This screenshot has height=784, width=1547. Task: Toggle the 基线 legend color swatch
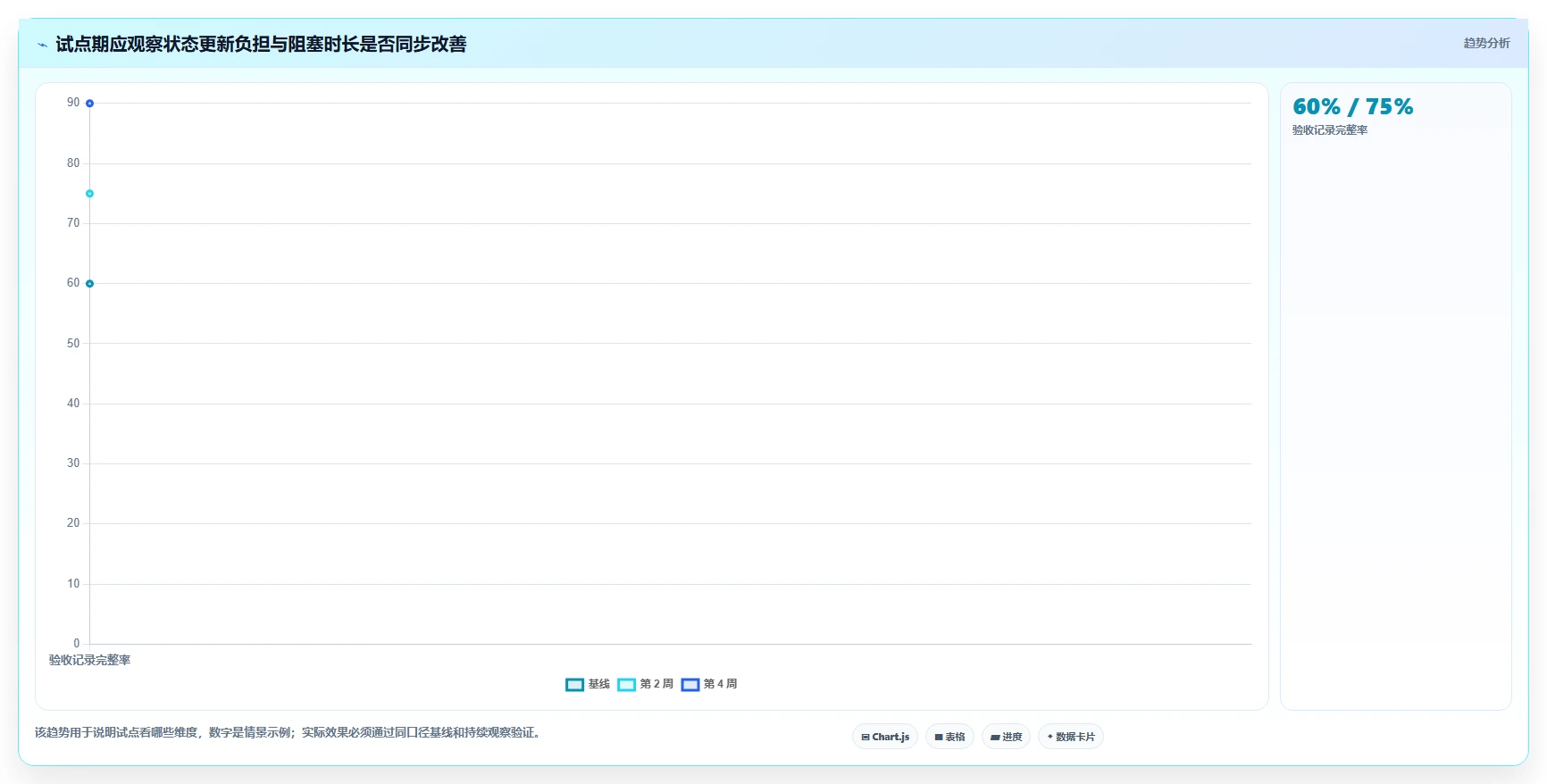(x=574, y=685)
